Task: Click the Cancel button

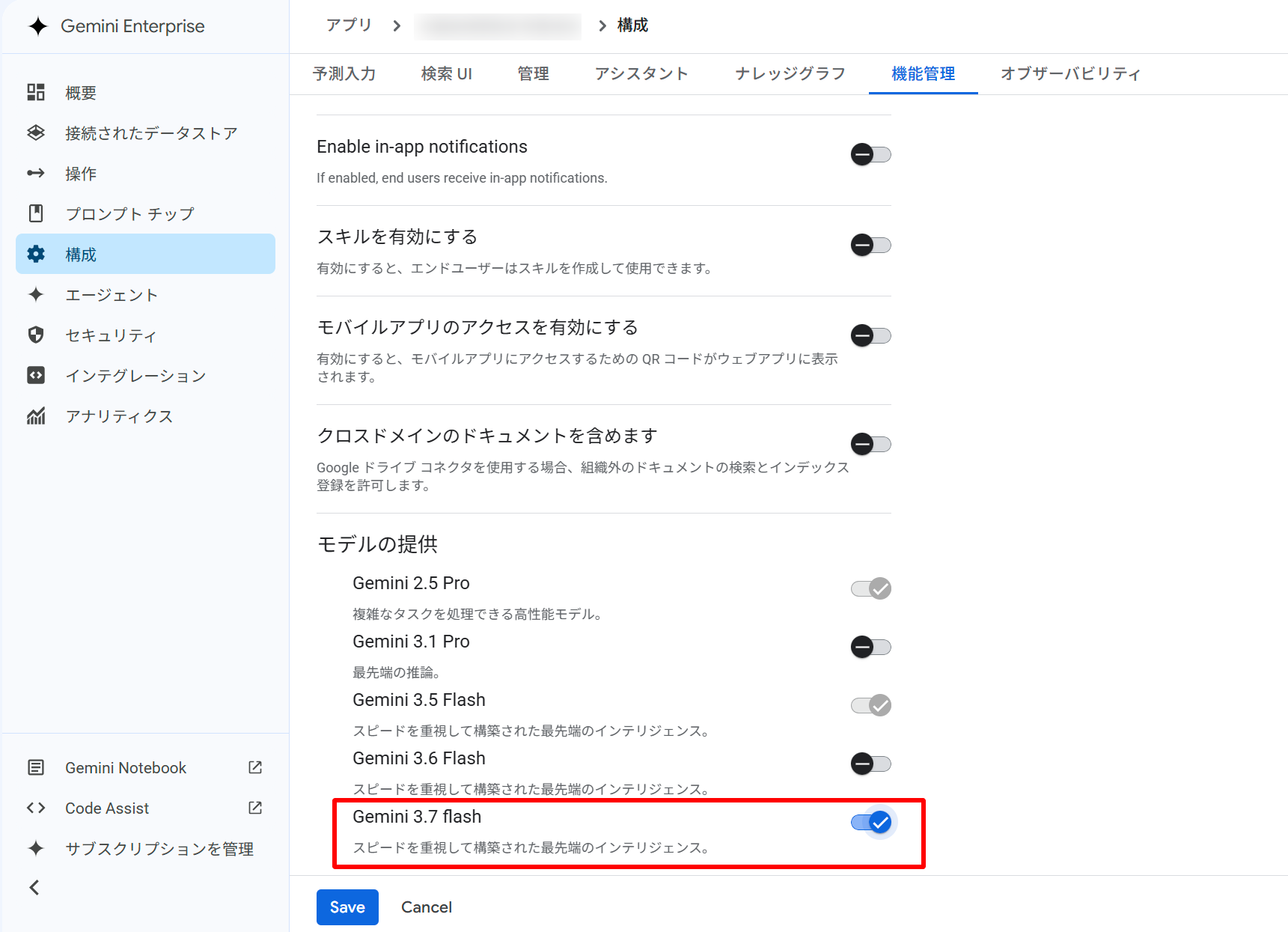Action: [x=427, y=907]
